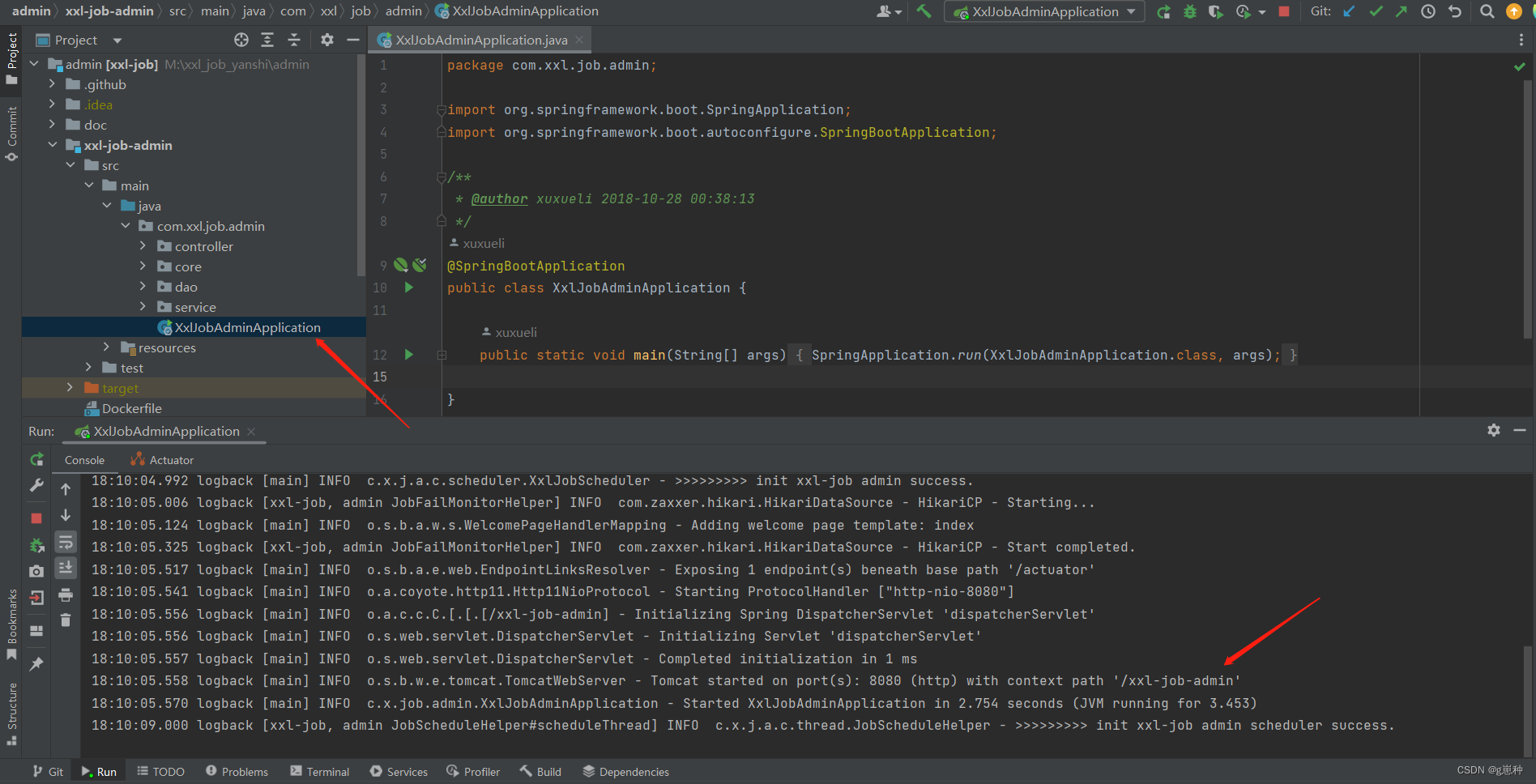This screenshot has width=1536, height=784.
Task: Expand the doc folder
Action: 52,124
